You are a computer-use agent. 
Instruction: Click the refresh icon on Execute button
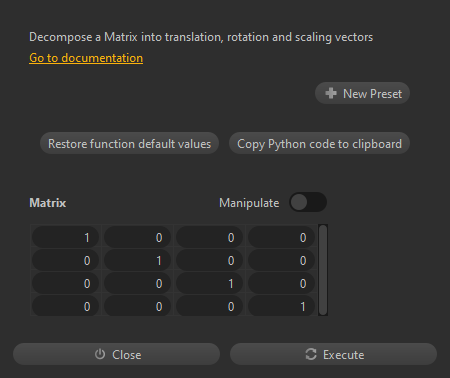[x=311, y=354]
